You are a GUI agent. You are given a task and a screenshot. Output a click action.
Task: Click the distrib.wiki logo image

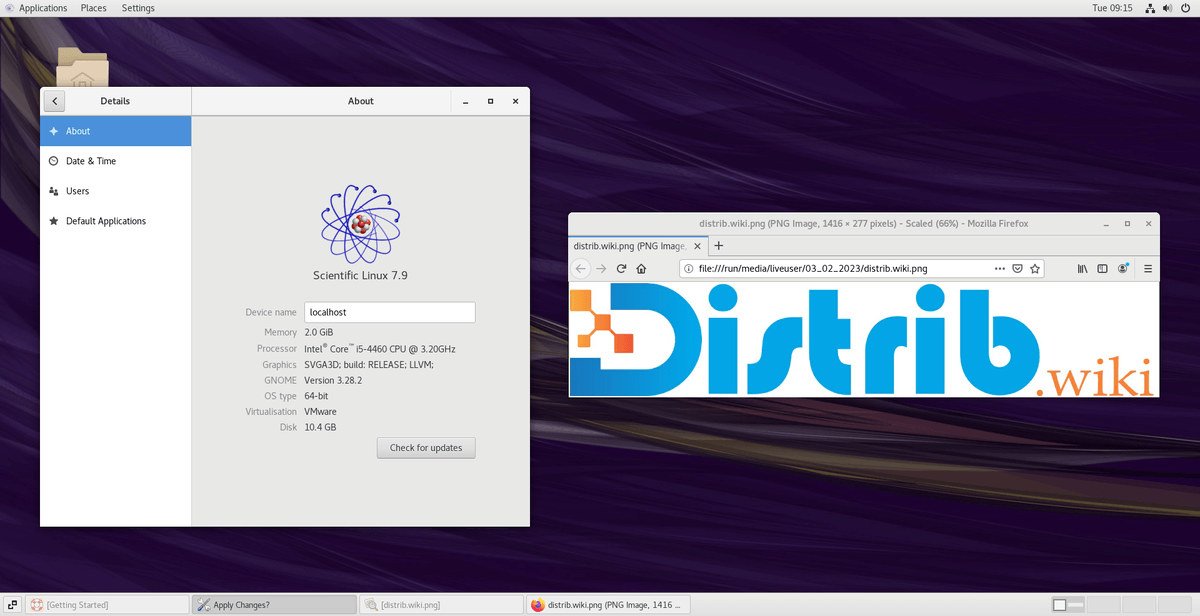point(863,340)
